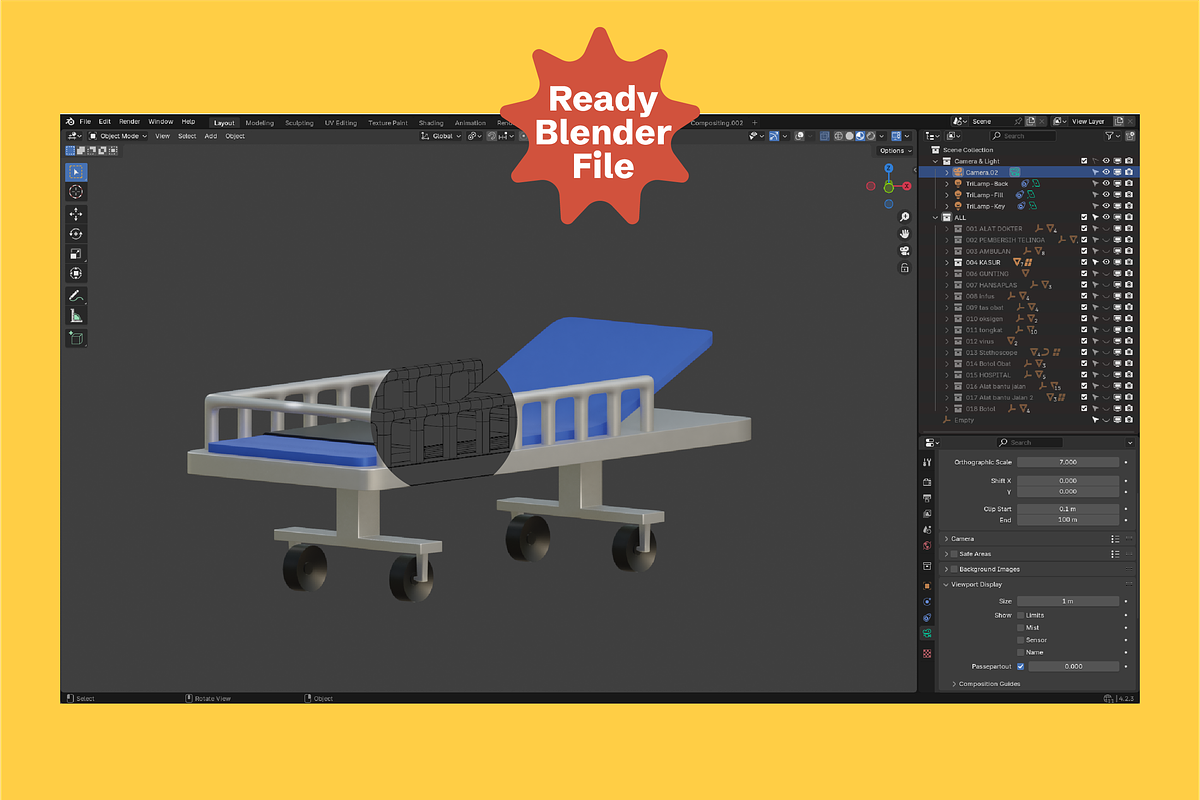
Task: Click the Clip Start value field
Action: (x=1068, y=509)
